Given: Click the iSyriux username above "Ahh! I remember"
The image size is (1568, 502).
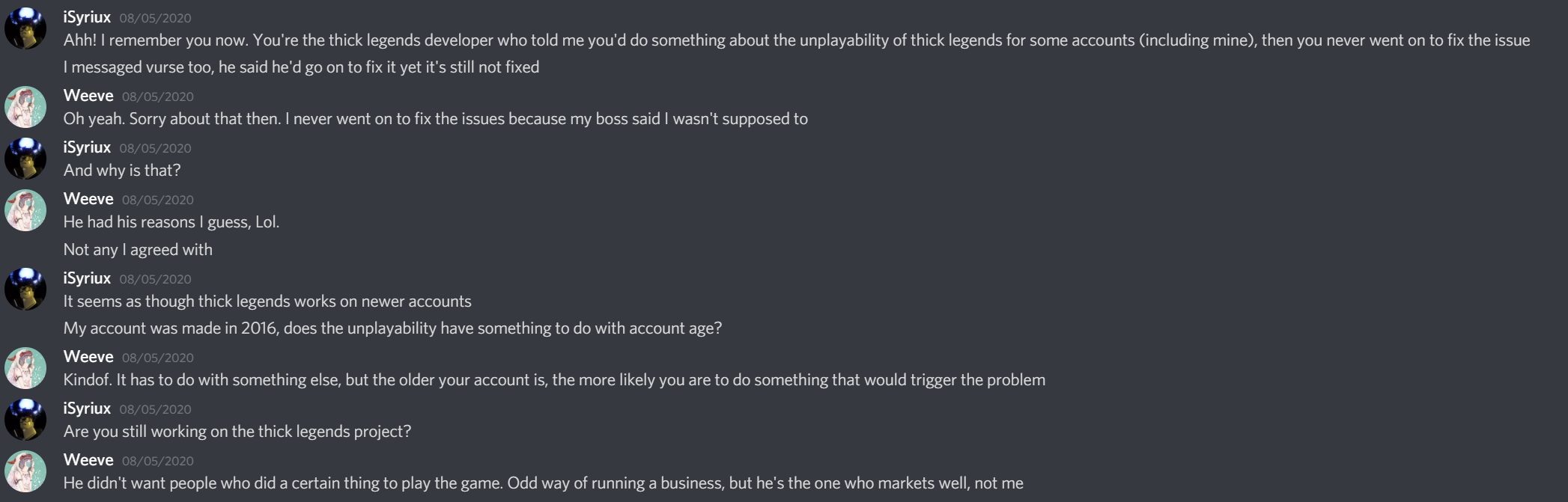Looking at the screenshot, I should [x=87, y=17].
